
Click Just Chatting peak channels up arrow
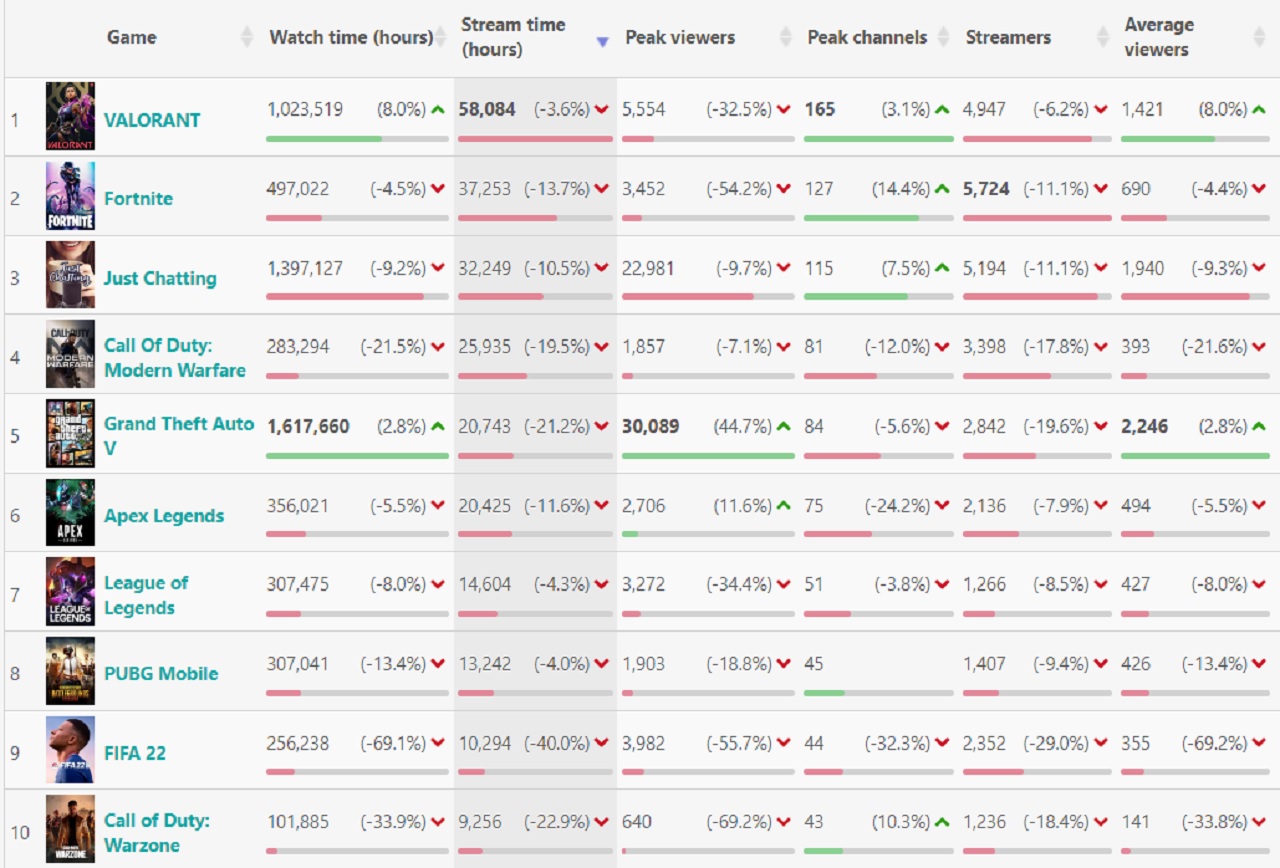point(942,268)
